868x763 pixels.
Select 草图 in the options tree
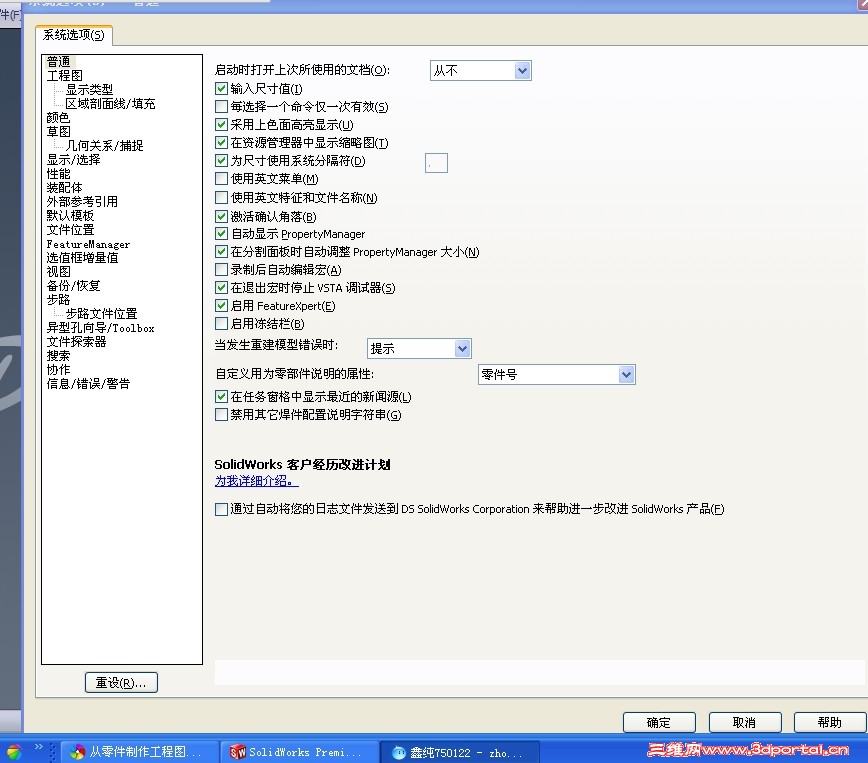click(59, 131)
